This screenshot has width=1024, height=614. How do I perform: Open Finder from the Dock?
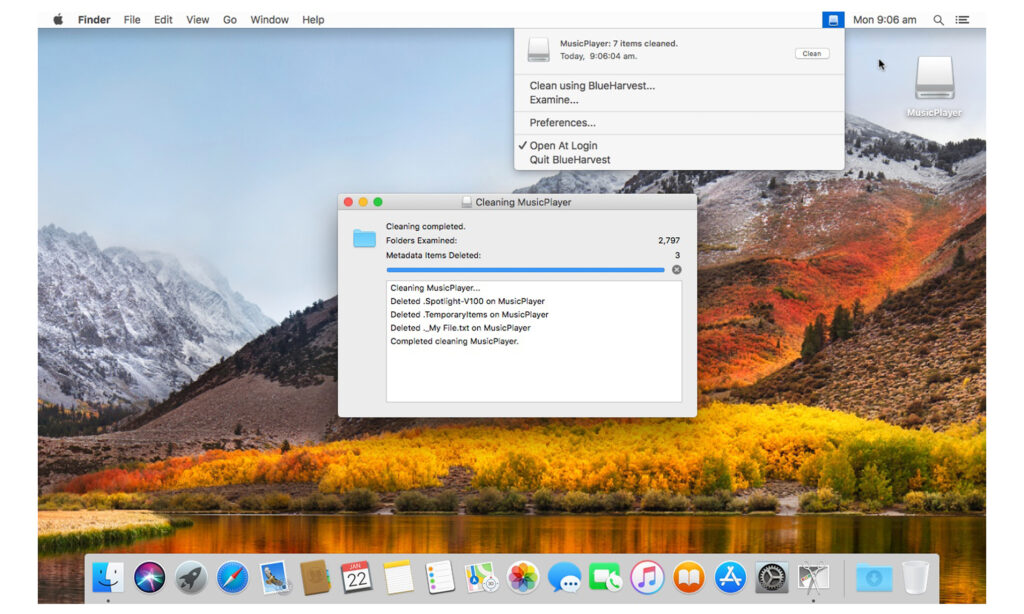click(108, 577)
